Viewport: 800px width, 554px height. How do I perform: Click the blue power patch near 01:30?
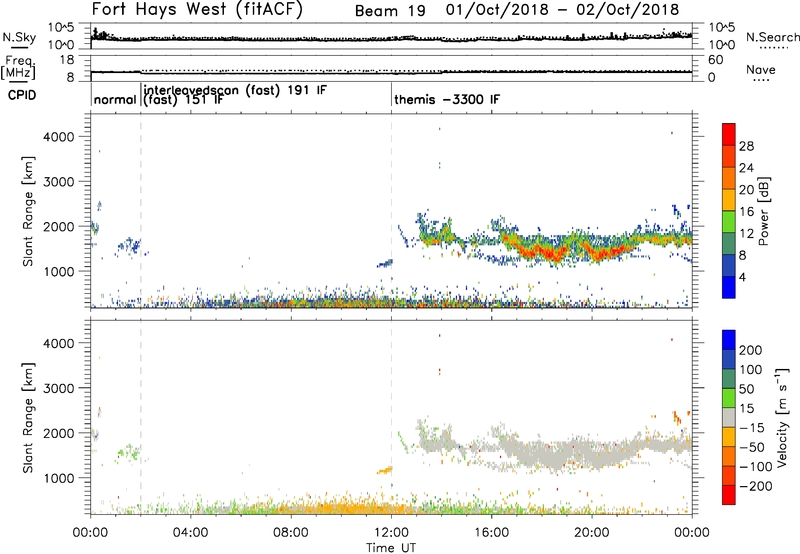point(129,246)
